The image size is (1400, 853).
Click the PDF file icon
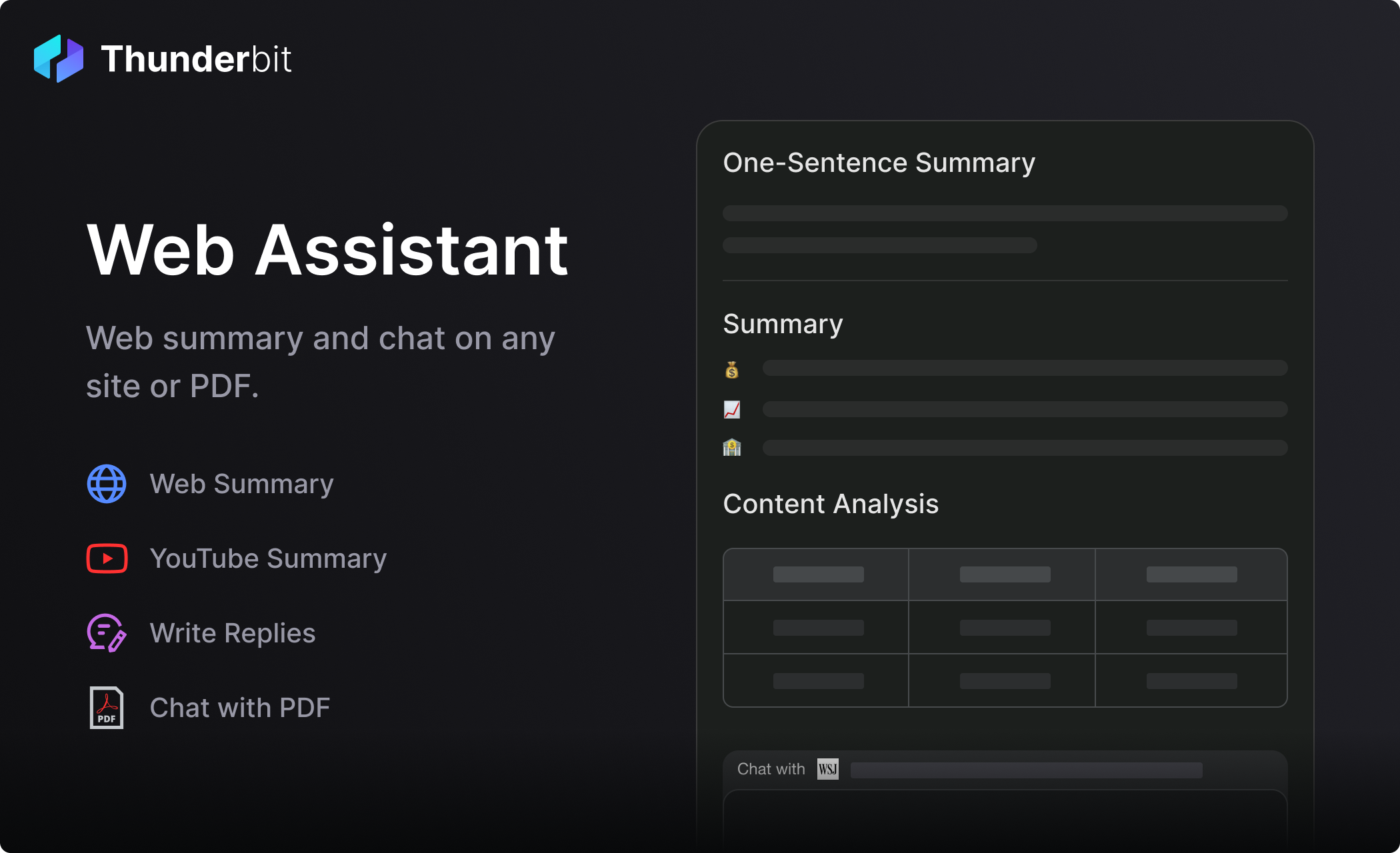(x=107, y=708)
